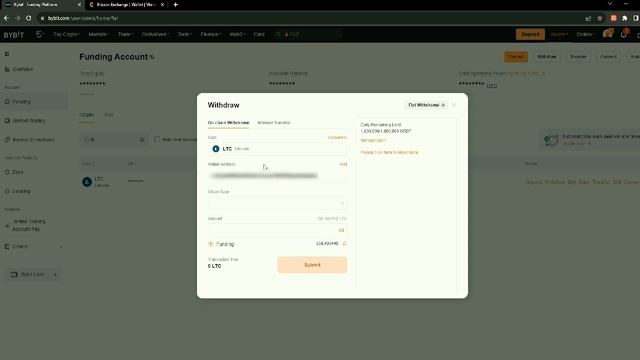Image resolution: width=640 pixels, height=360 pixels.
Task: Click the blurred wallet address field
Action: (x=277, y=176)
